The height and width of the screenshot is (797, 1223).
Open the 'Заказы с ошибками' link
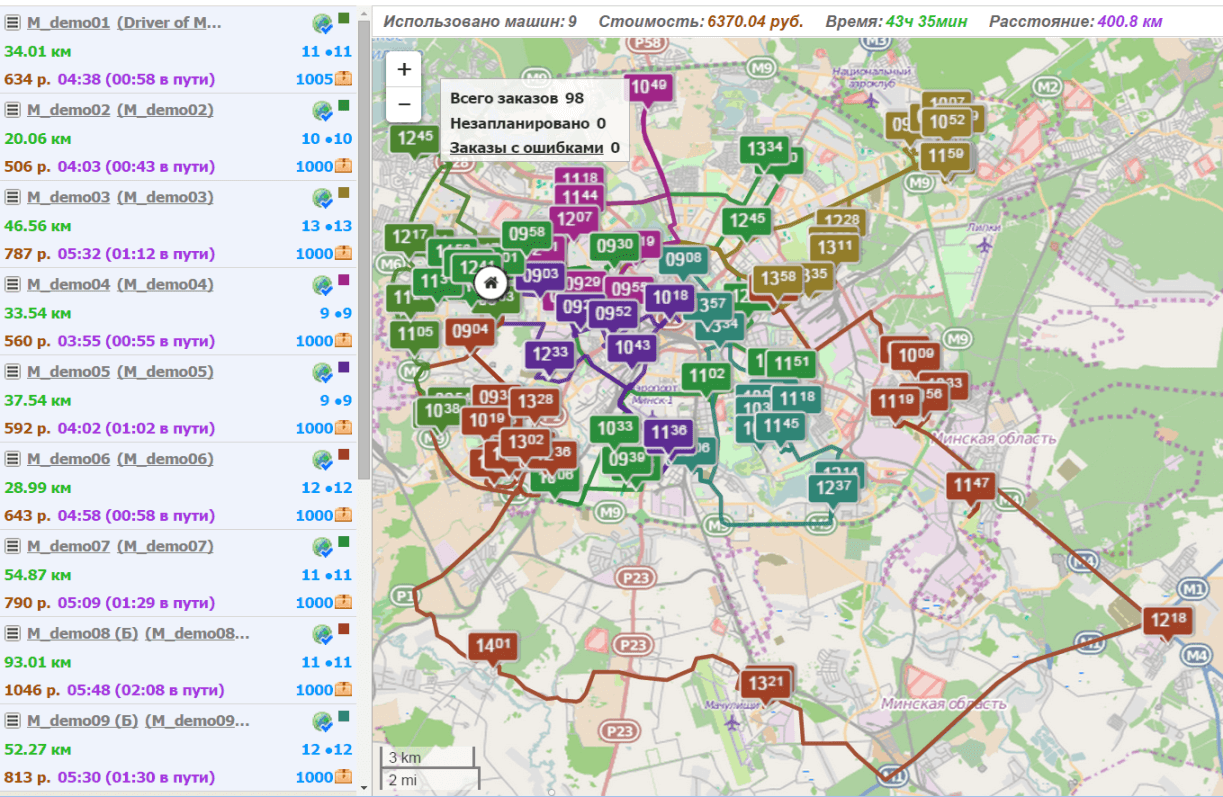coord(526,148)
